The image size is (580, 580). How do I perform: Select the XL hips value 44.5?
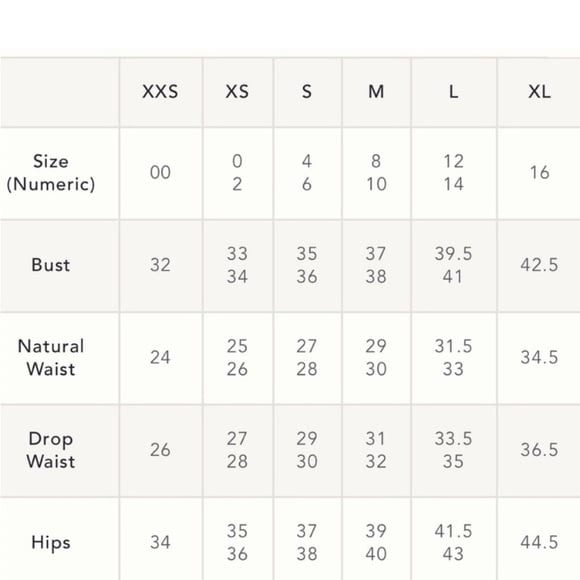539,542
